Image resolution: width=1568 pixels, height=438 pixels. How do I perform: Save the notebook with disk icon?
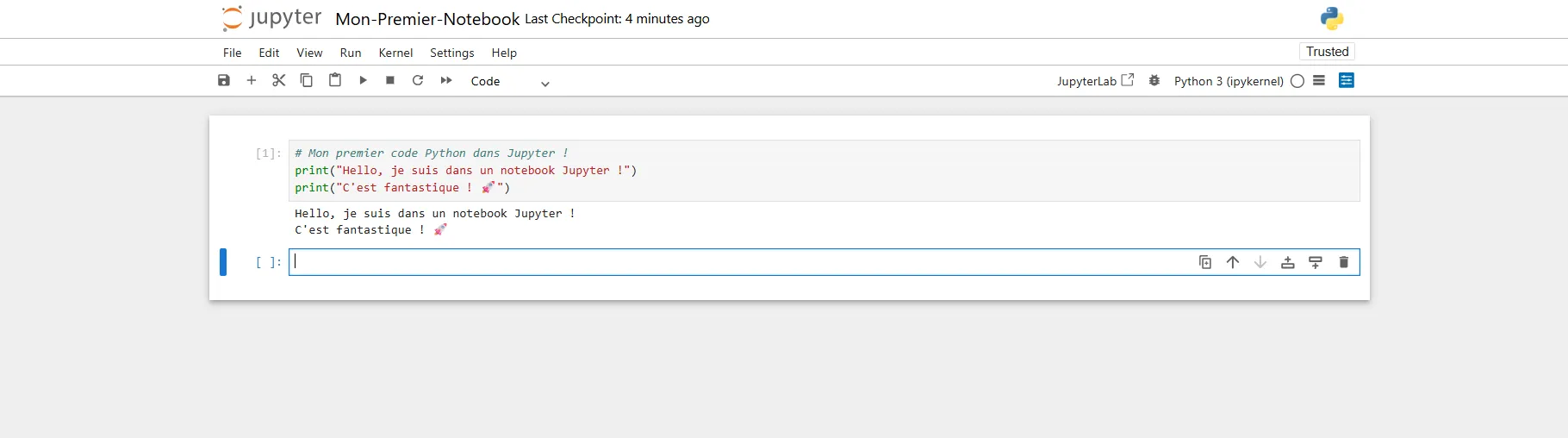[x=224, y=80]
